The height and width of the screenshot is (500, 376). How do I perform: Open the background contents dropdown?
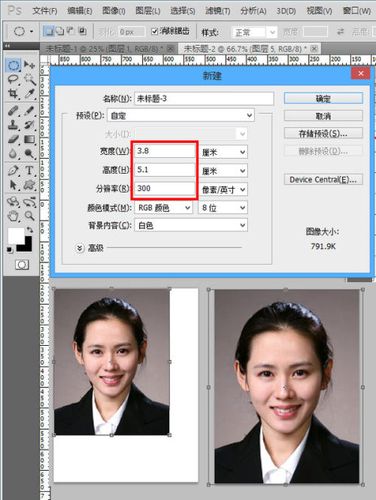click(191, 226)
